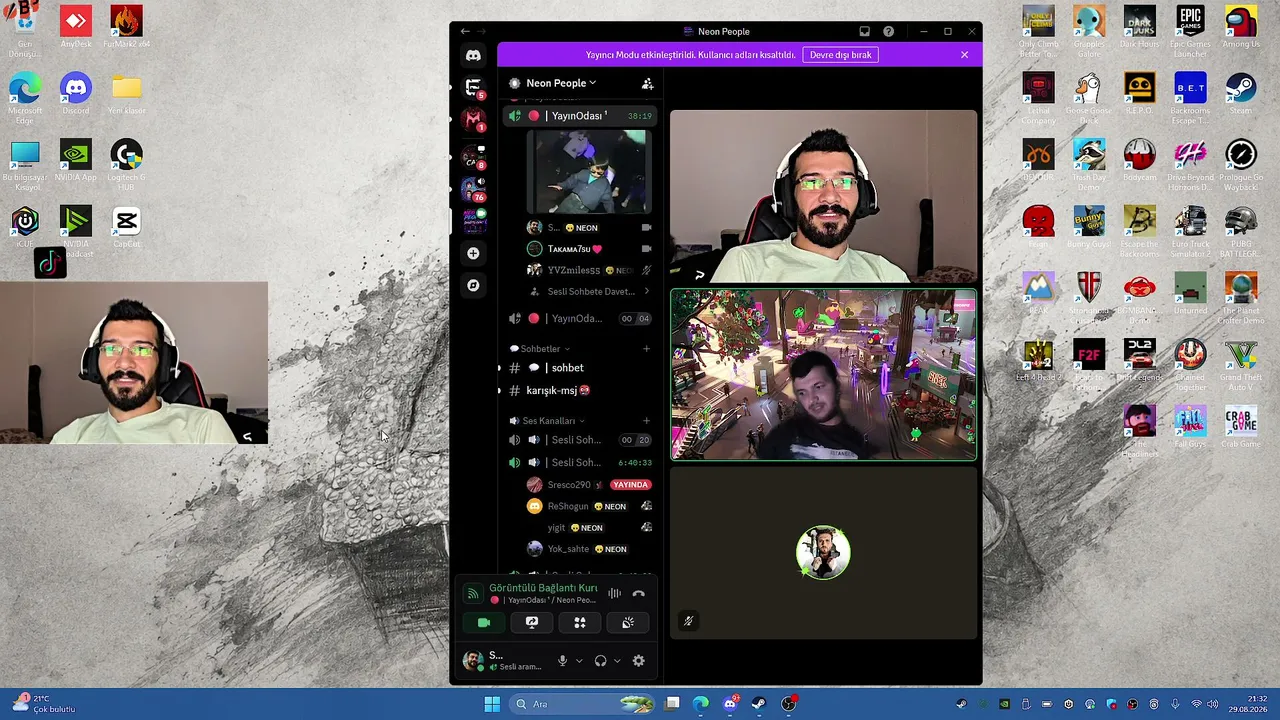Launch Steam from the desktop
1280x720 pixels.
(x=1240, y=92)
